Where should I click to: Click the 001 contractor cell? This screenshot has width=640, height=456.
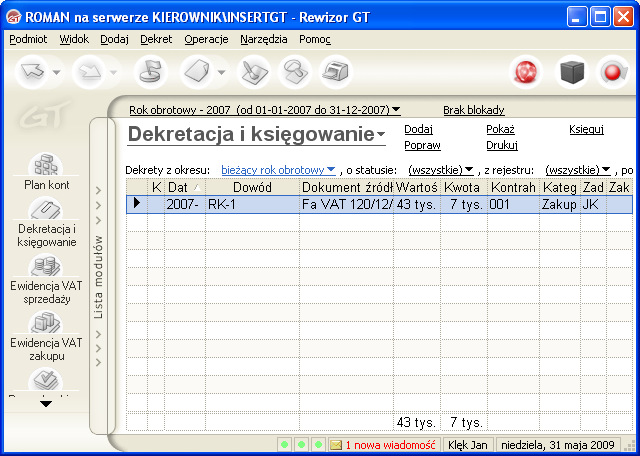[513, 204]
